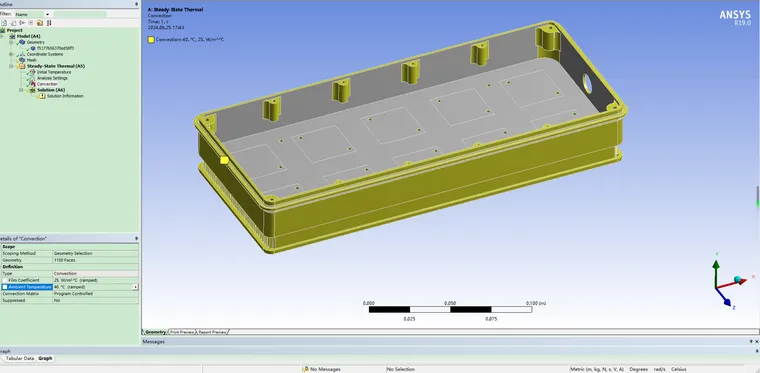This screenshot has height=373, width=760.
Task: Focus the outline filter text field
Action: click(80, 15)
